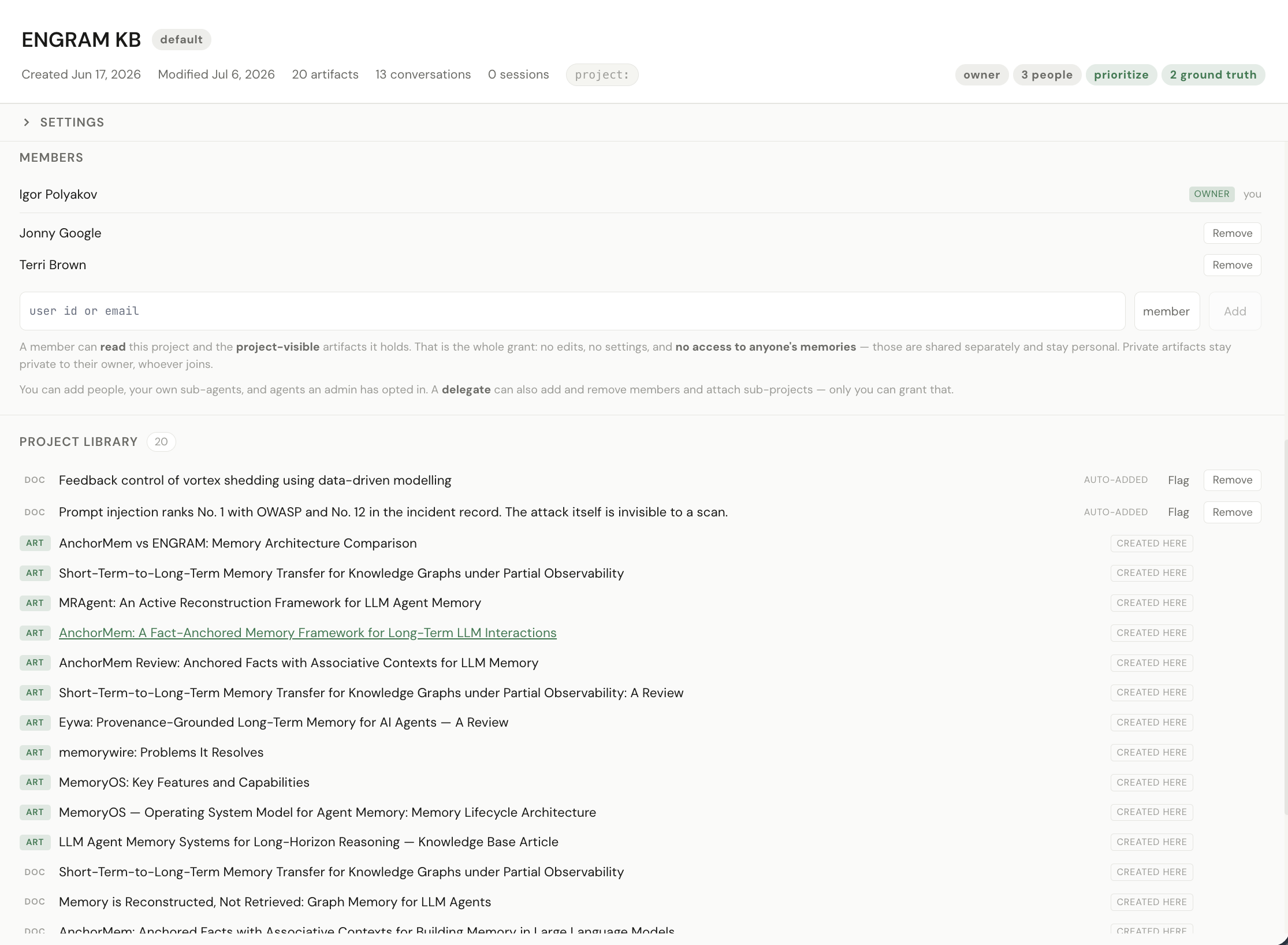
Task: Click the page vertical scrollbar
Action: (x=1285, y=627)
